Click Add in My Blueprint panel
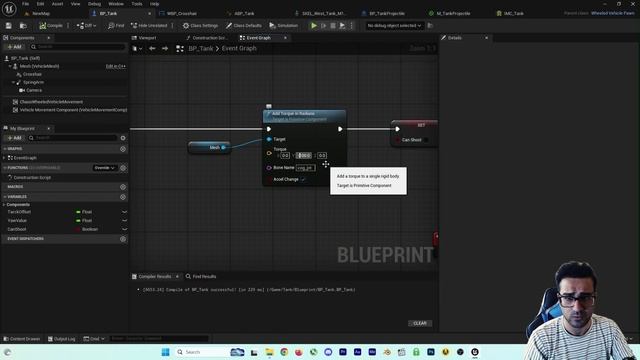The image size is (640, 360). pos(14,138)
